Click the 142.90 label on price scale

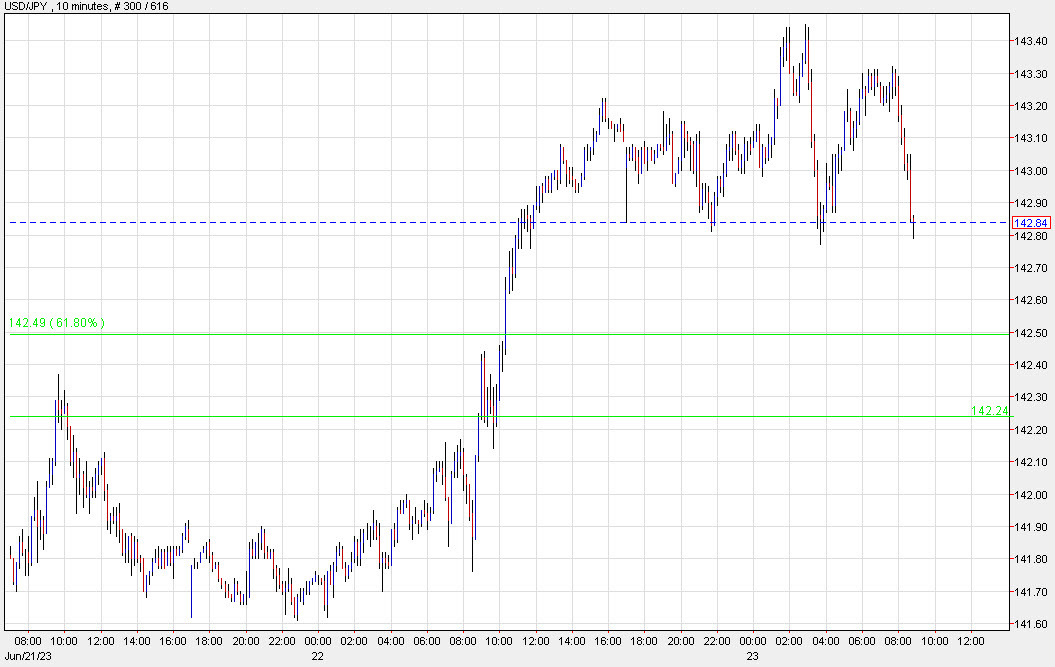tap(1030, 203)
